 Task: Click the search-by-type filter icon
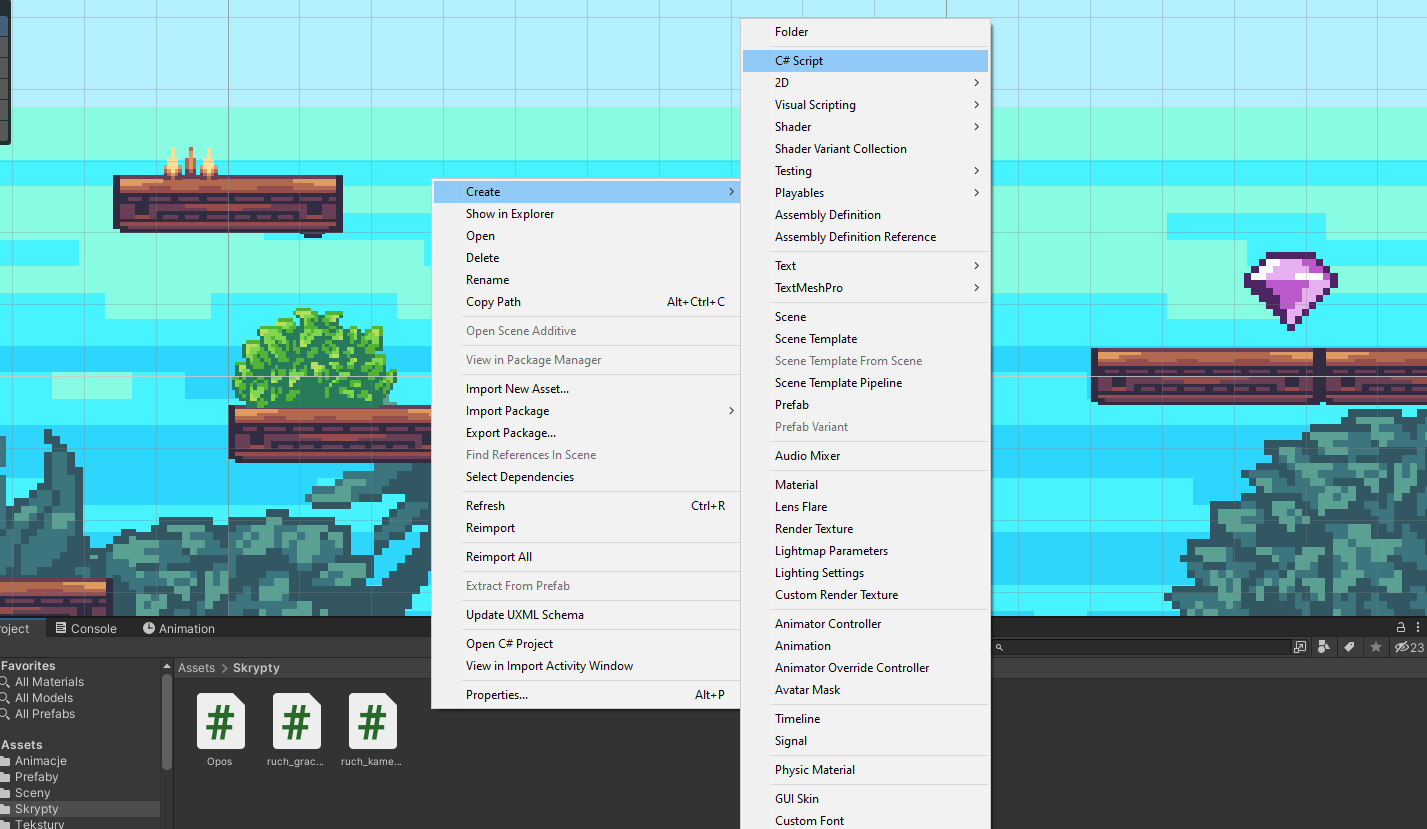[1324, 647]
